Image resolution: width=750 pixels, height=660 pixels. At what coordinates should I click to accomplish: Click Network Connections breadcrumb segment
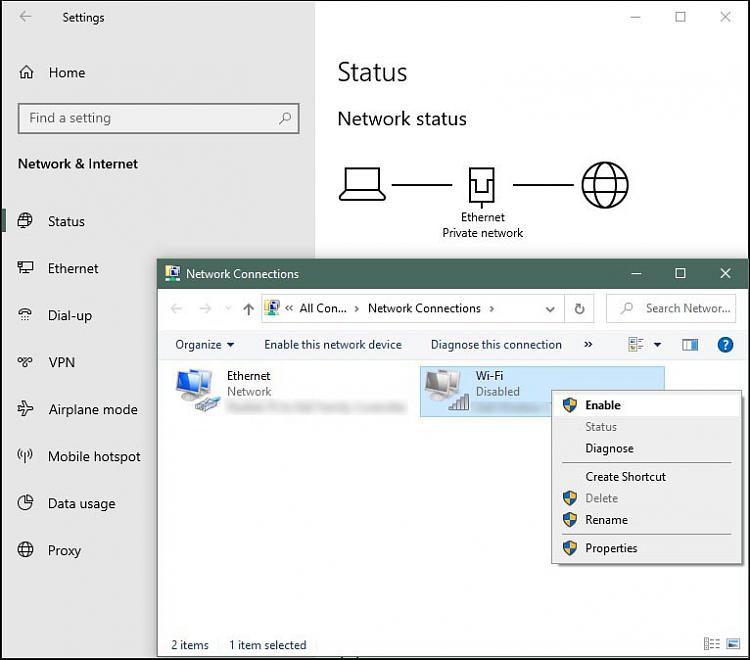click(424, 308)
